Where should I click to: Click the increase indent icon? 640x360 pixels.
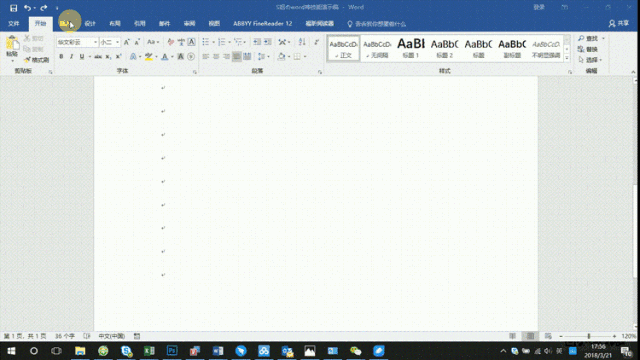268,42
